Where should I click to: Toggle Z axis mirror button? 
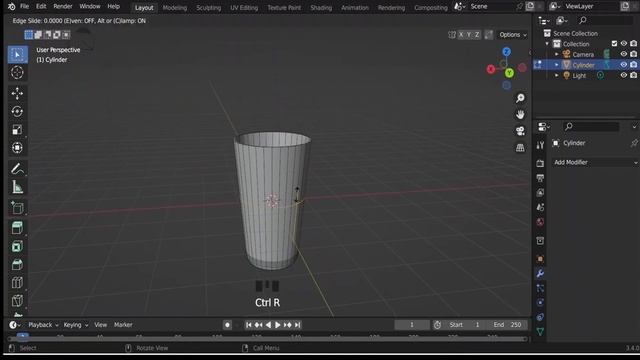(476, 35)
